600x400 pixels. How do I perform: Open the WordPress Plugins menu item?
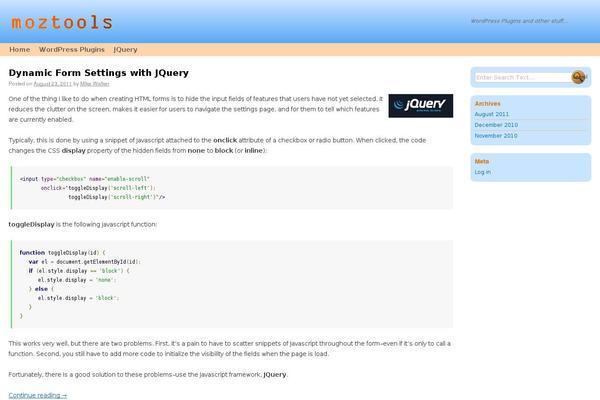(72, 49)
